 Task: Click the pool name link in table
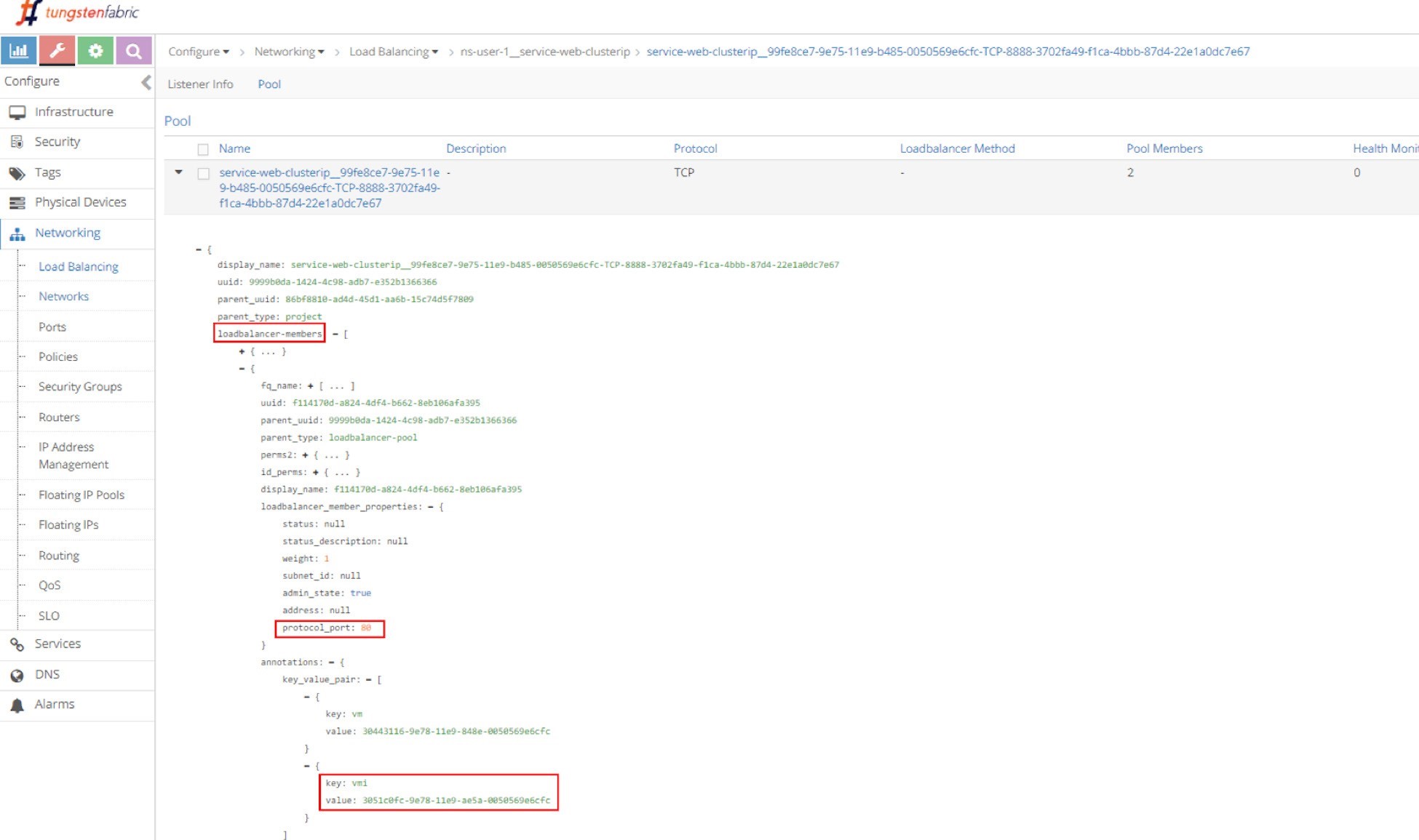330,188
